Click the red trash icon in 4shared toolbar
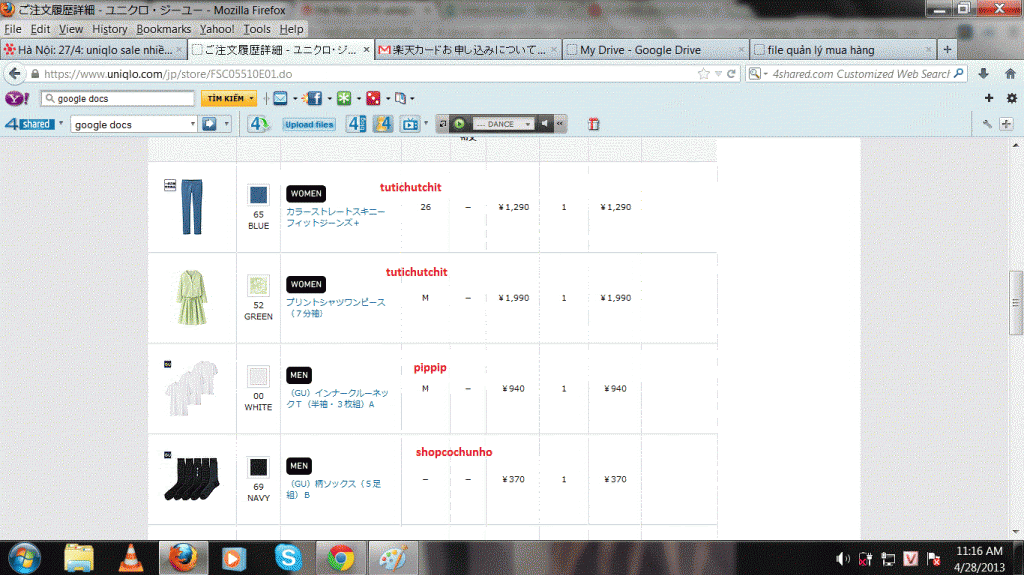This screenshot has height=575, width=1024. [593, 124]
